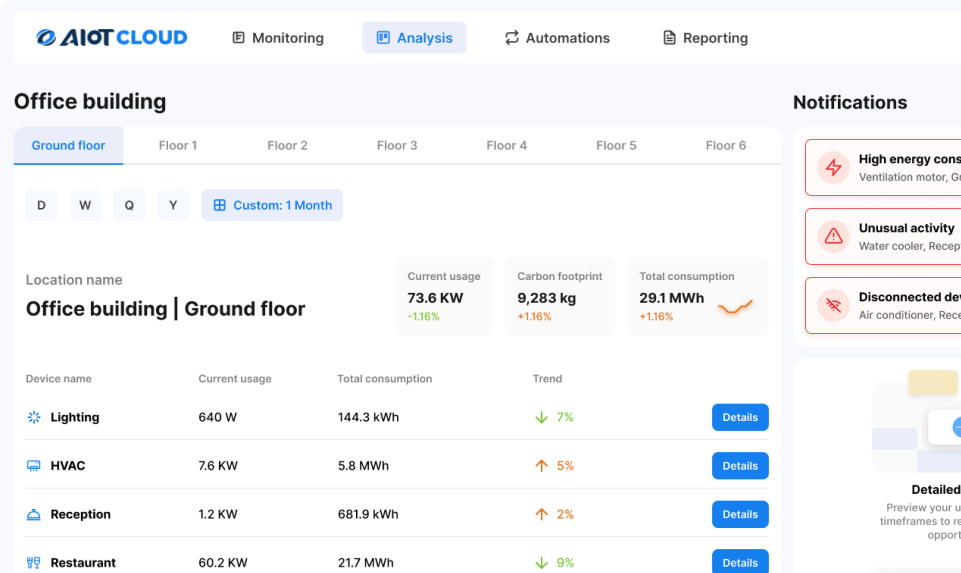Image resolution: width=961 pixels, height=573 pixels.
Task: Open the Automations menu item
Action: pos(556,38)
